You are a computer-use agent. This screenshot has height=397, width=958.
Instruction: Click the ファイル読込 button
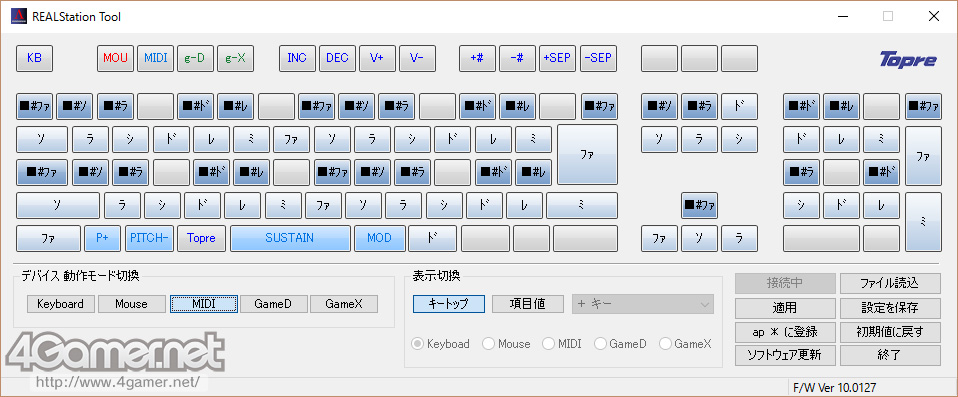coord(890,283)
